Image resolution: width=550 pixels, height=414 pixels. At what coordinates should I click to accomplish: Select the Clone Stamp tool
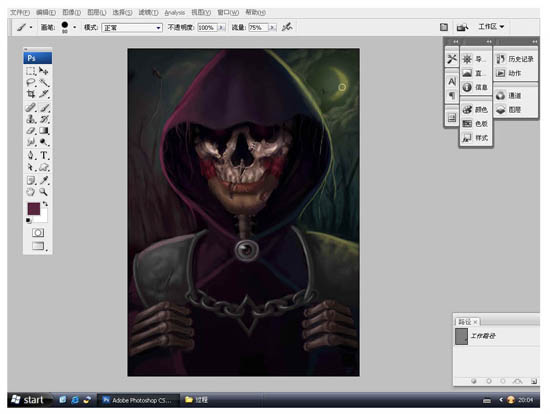tap(31, 119)
